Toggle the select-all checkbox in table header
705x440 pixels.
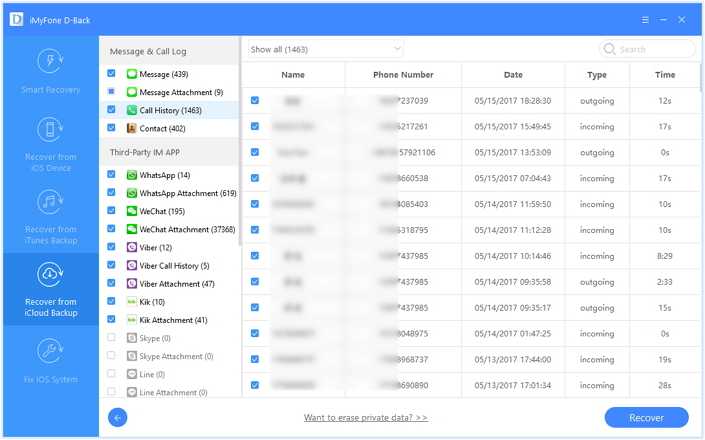[x=254, y=75]
